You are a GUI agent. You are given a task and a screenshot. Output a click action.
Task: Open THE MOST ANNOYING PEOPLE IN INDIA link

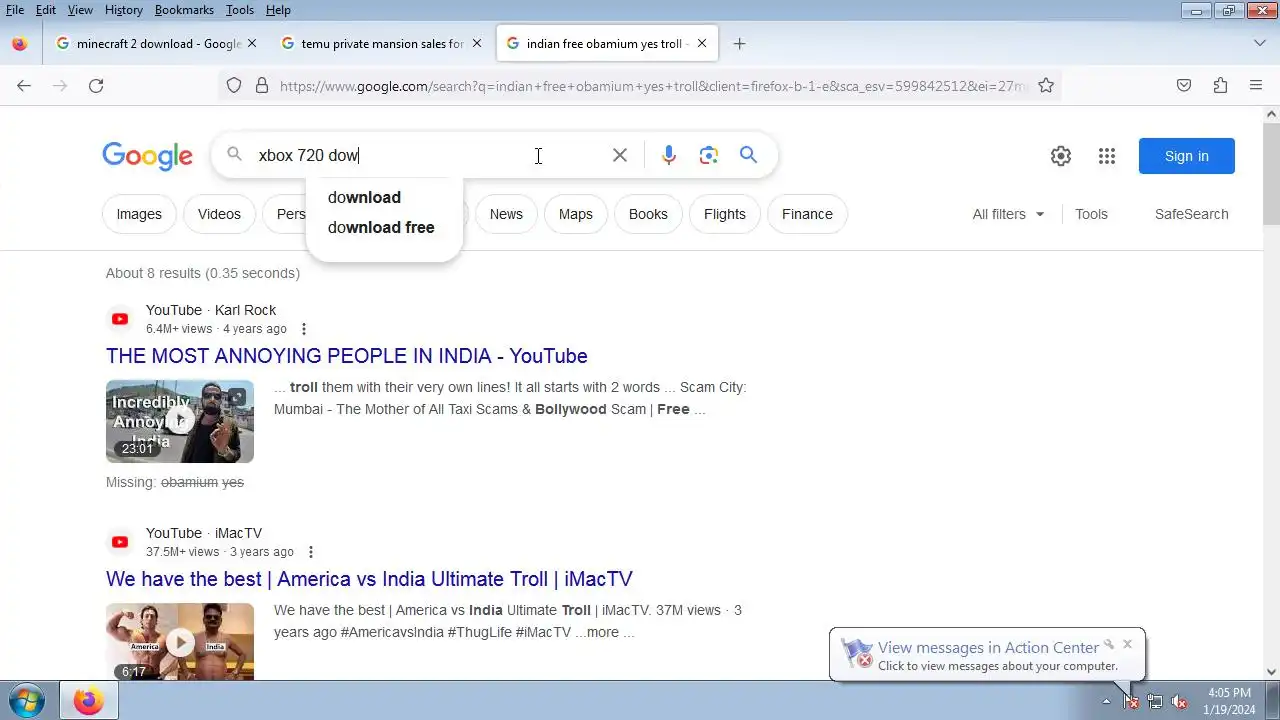347,356
